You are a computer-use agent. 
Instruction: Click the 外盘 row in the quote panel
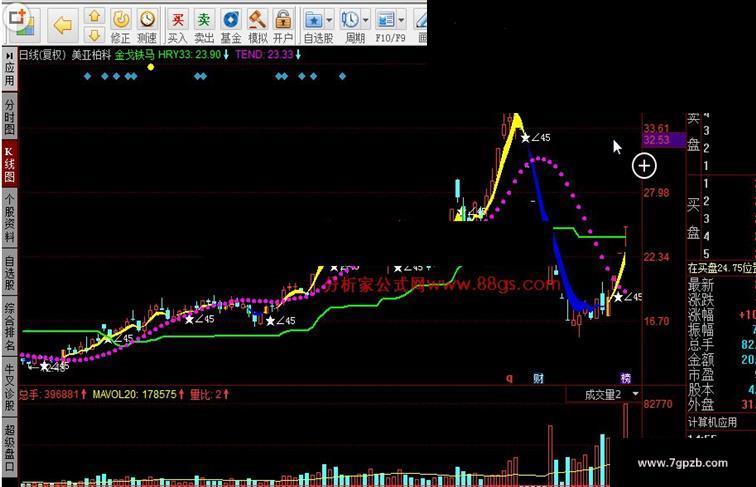[x=721, y=405]
